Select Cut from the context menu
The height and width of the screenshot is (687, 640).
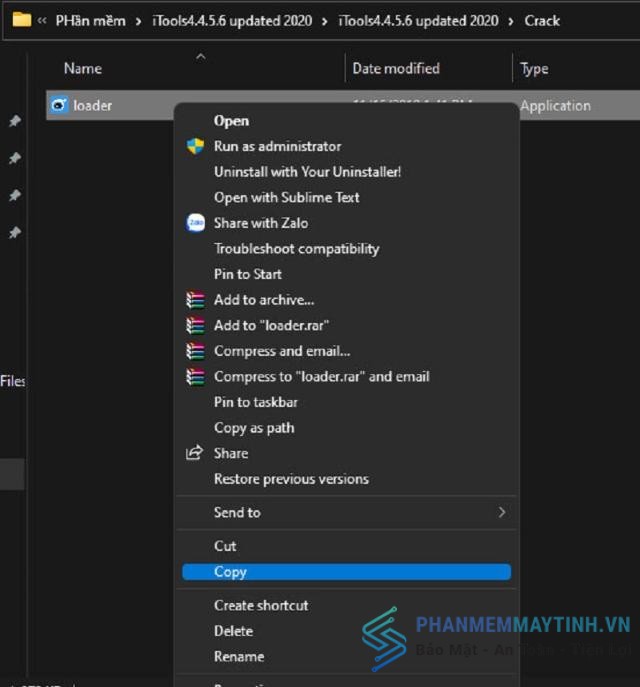(225, 546)
